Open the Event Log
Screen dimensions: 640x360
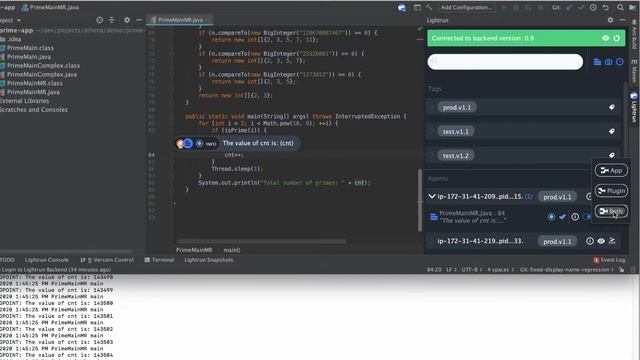pos(609,260)
